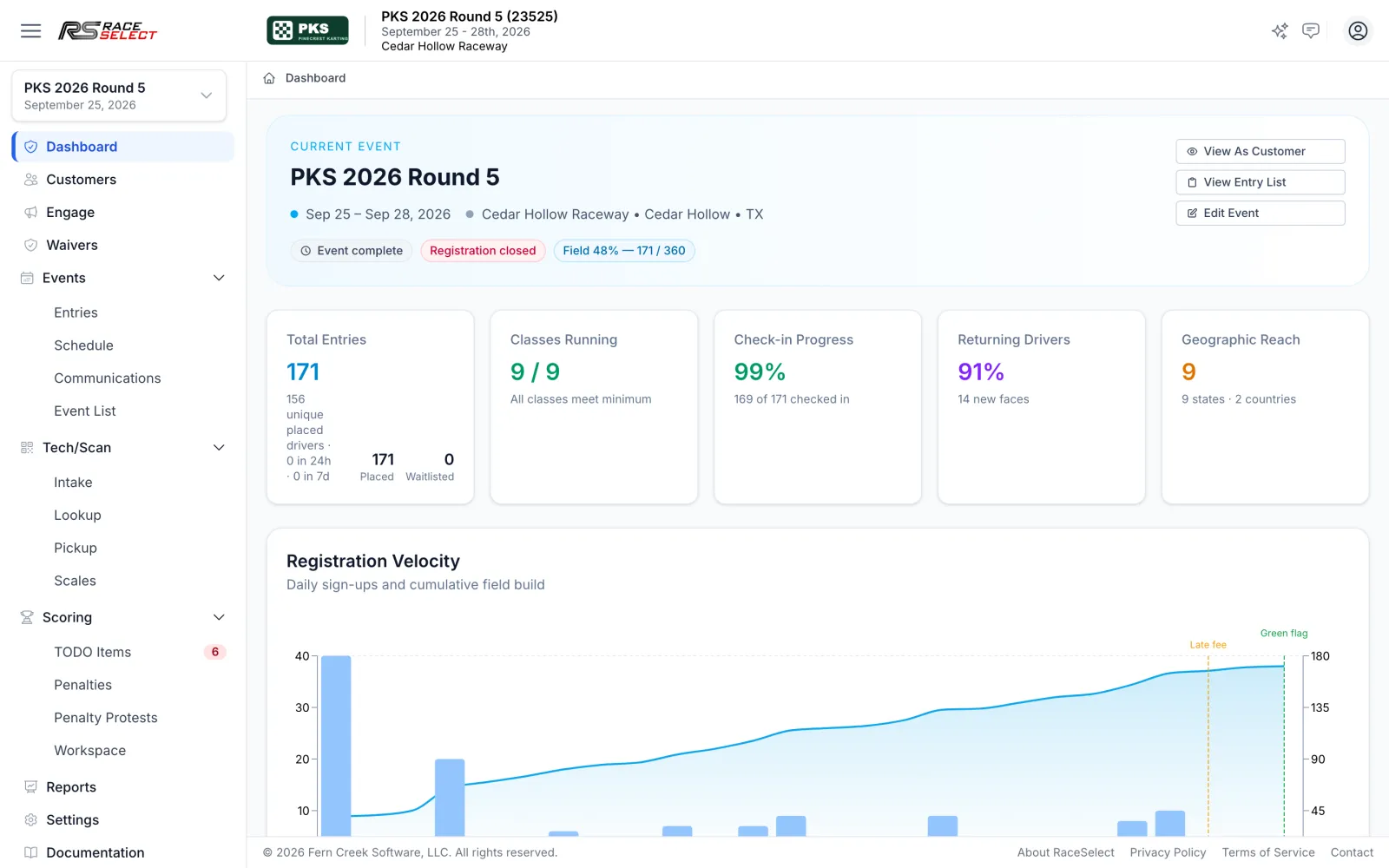Click the Contact footer link
The image size is (1389, 868).
[x=1352, y=852]
